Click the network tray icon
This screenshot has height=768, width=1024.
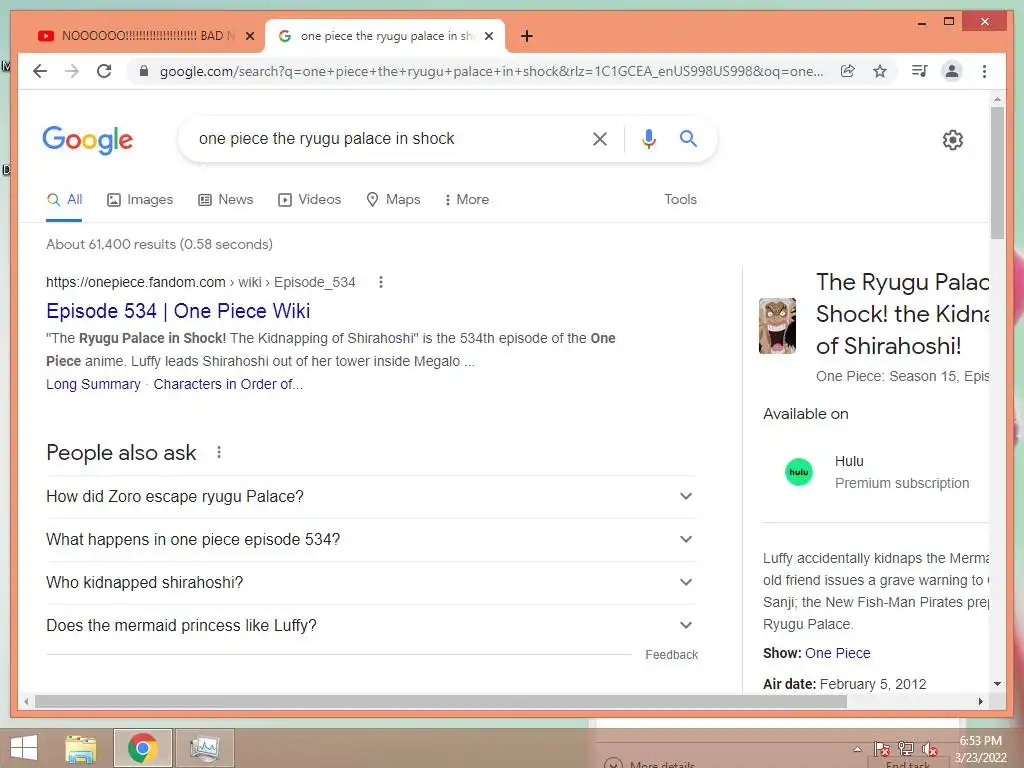pos(906,749)
